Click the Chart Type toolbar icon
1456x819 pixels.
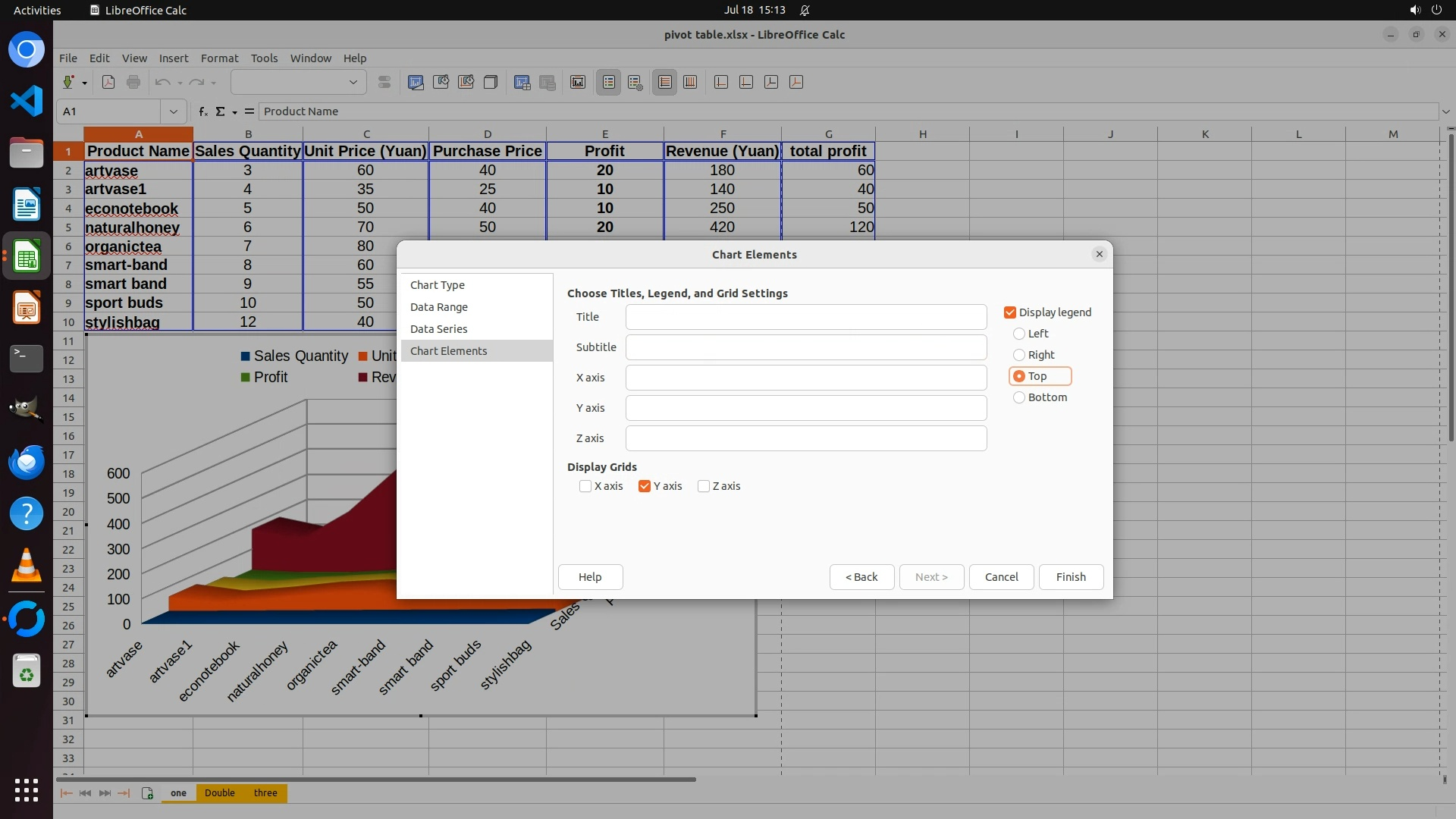coord(416,82)
